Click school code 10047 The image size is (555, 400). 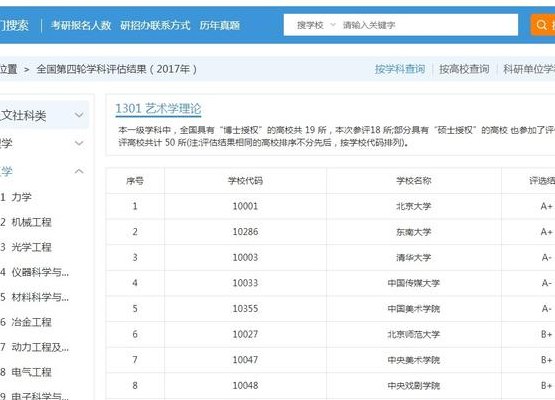pos(245,360)
